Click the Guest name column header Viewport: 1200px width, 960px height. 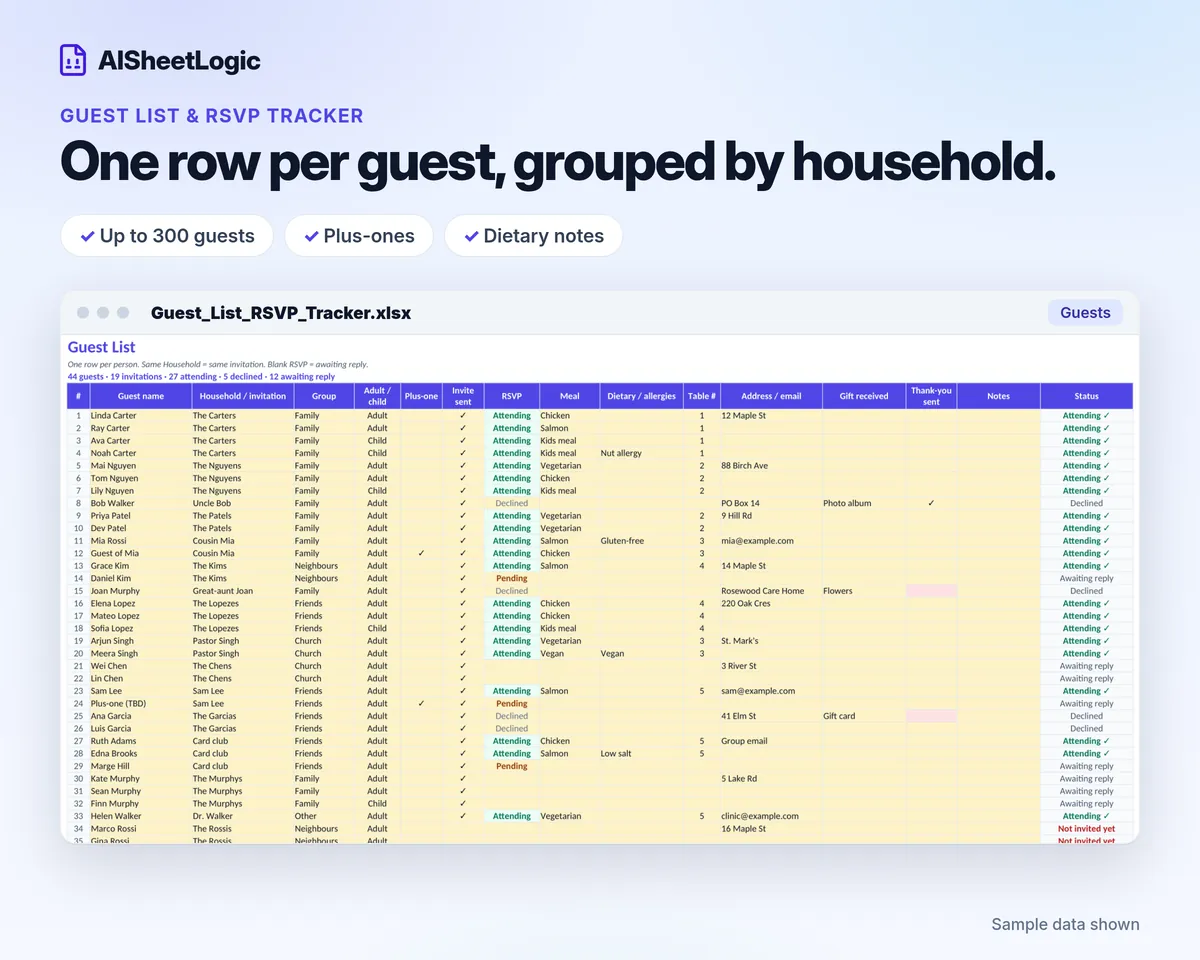click(140, 396)
